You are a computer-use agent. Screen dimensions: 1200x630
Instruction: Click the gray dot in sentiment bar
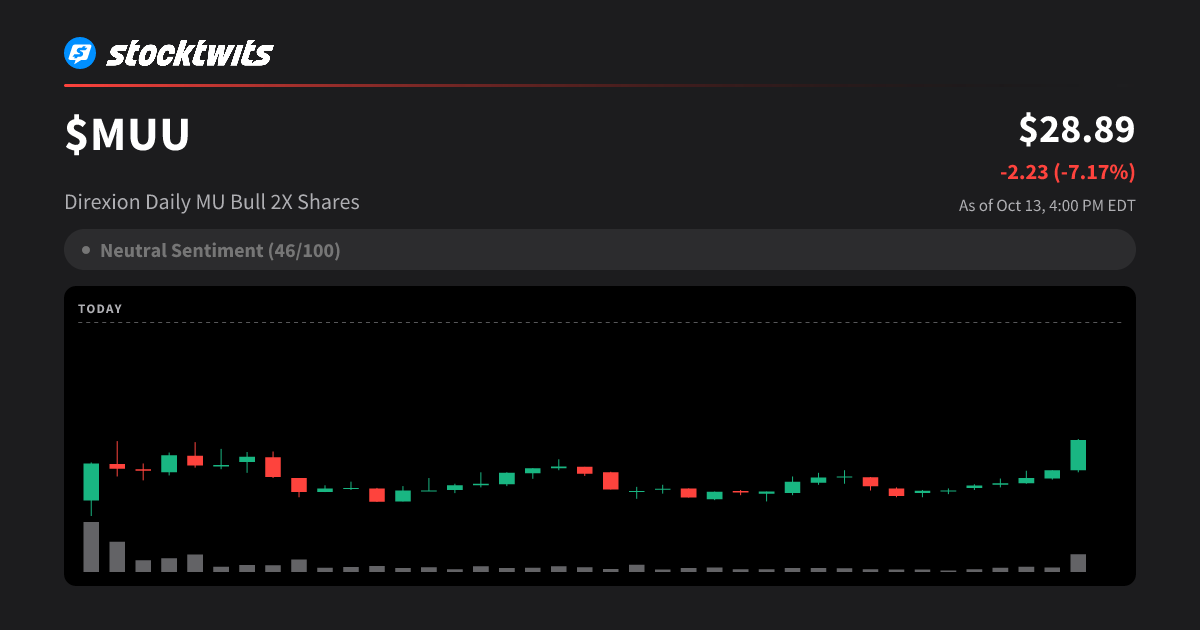coord(86,250)
